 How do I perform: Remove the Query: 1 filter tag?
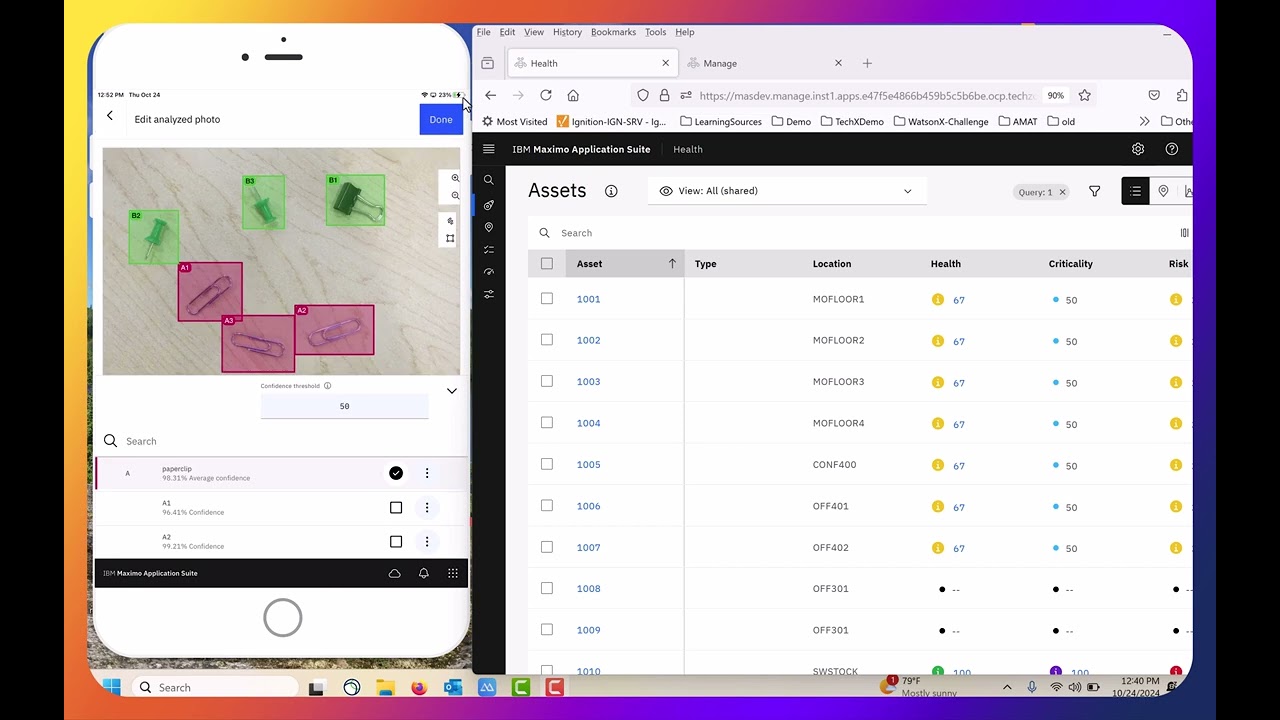[1062, 192]
